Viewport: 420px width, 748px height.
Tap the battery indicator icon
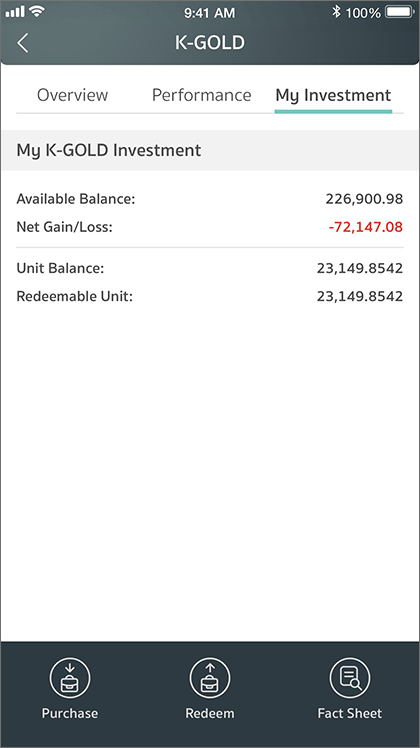400,12
